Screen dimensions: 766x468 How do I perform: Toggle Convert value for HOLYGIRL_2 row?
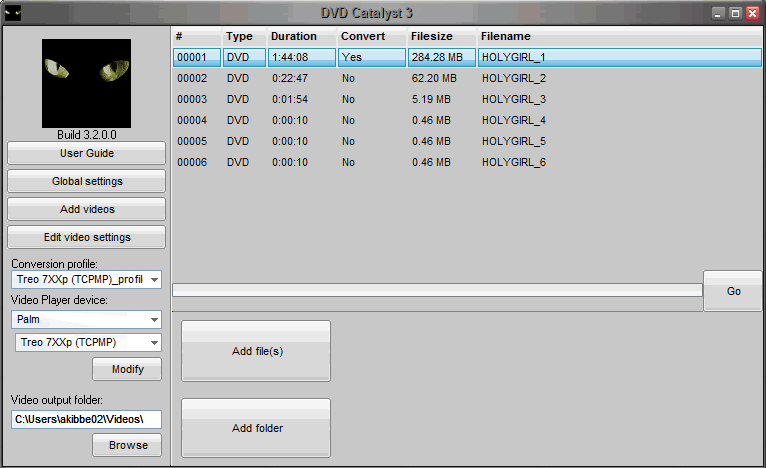coord(348,78)
